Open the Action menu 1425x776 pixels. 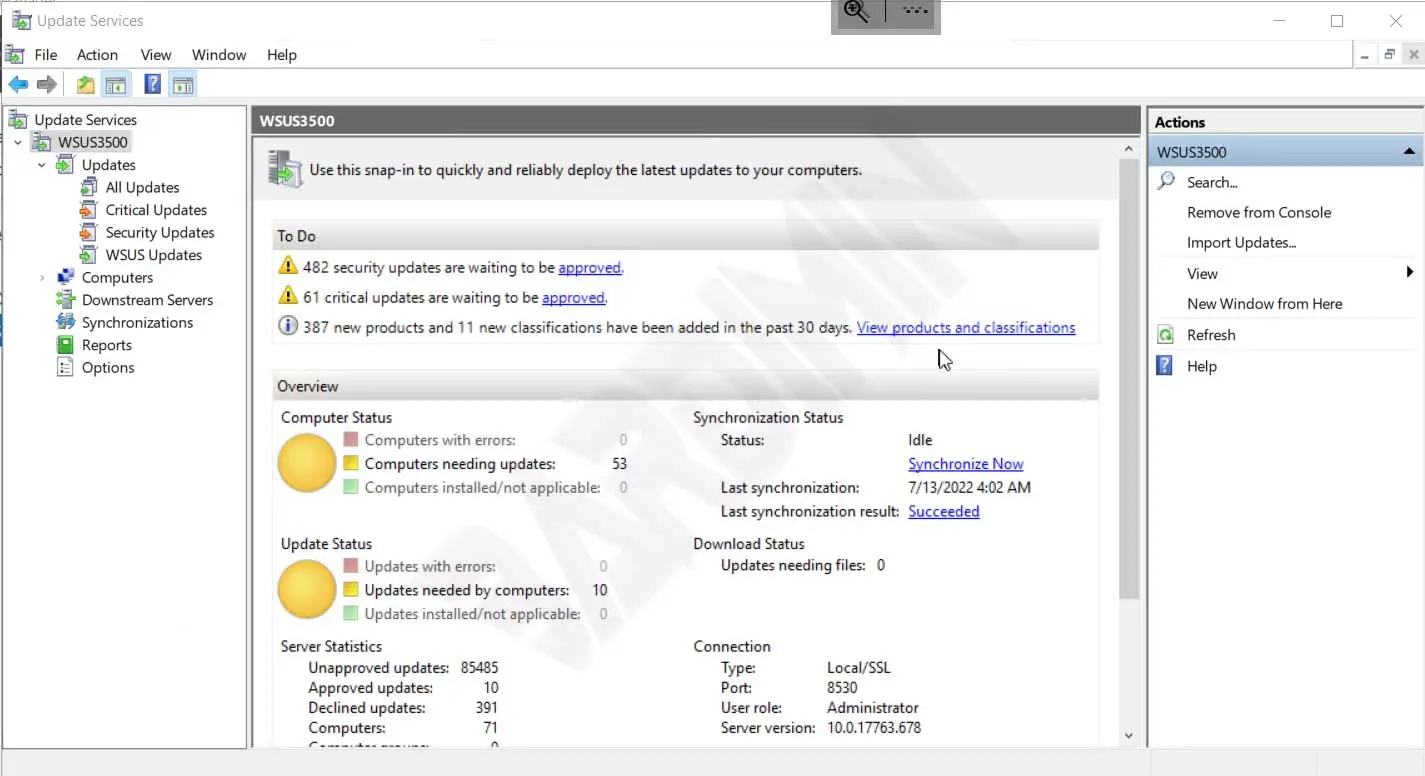click(x=97, y=55)
